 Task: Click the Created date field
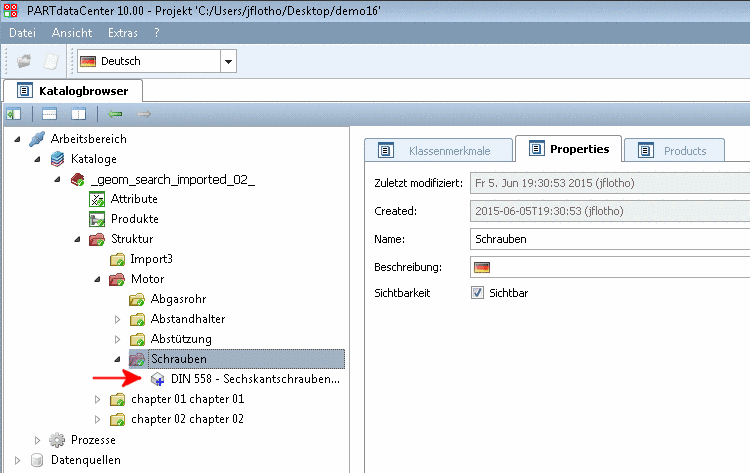click(x=610, y=211)
